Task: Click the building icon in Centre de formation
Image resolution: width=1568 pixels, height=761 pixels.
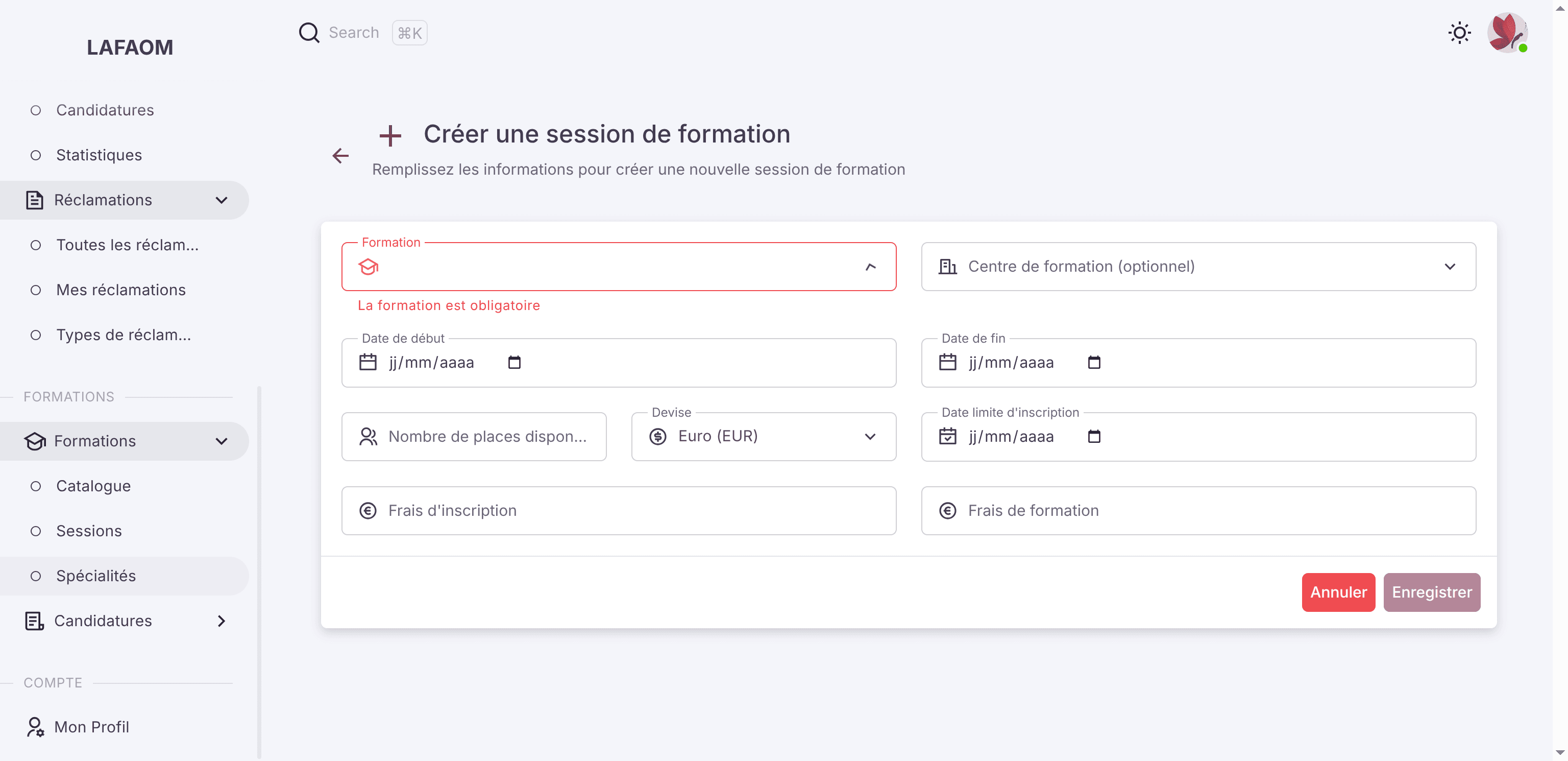Action: coord(948,266)
